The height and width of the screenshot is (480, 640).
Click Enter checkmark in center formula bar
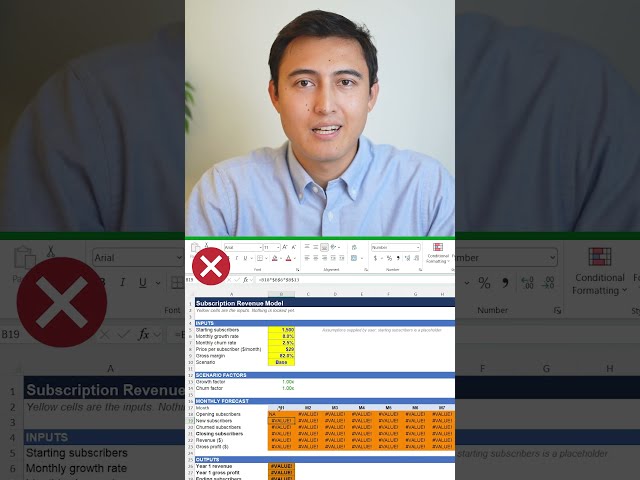click(x=237, y=280)
